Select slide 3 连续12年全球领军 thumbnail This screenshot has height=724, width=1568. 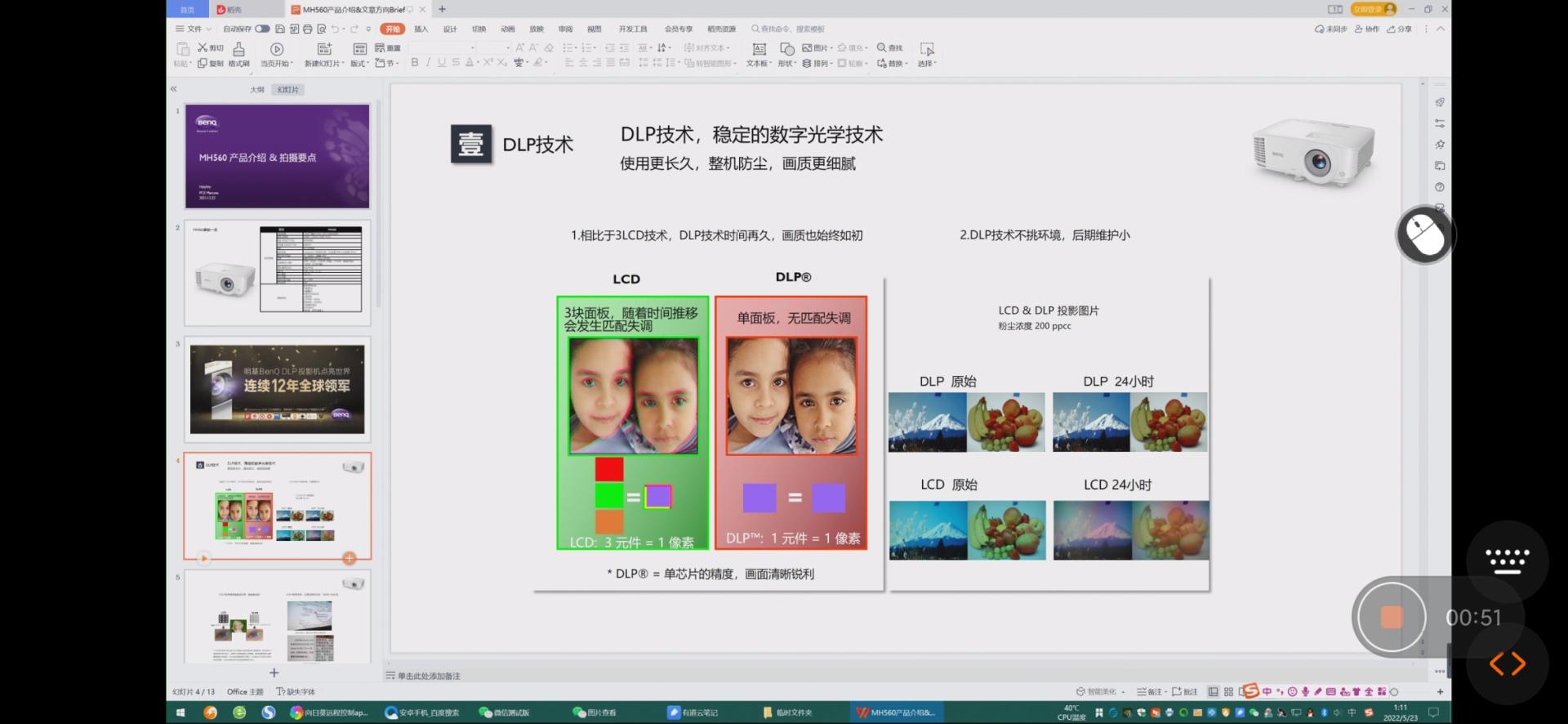click(x=277, y=389)
